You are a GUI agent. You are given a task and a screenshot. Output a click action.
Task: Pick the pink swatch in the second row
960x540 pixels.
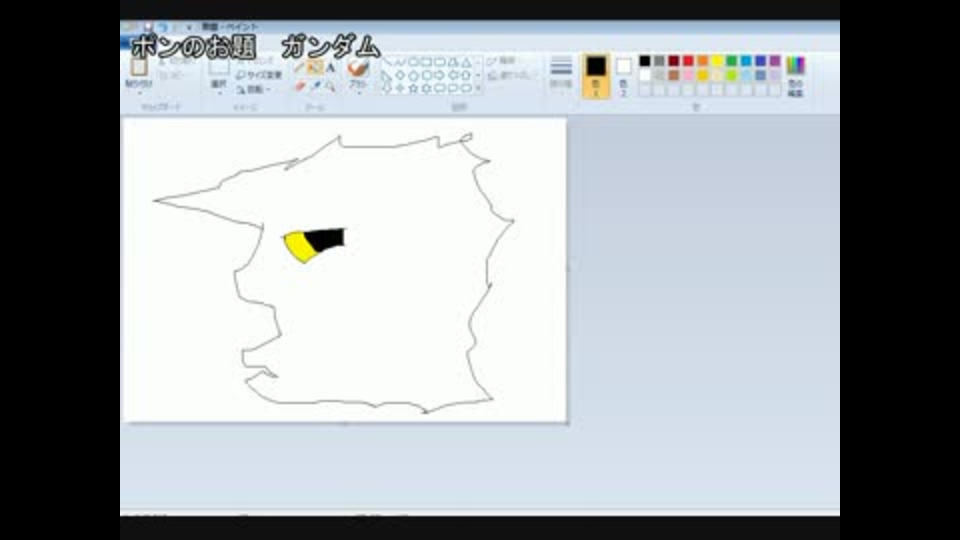688,75
